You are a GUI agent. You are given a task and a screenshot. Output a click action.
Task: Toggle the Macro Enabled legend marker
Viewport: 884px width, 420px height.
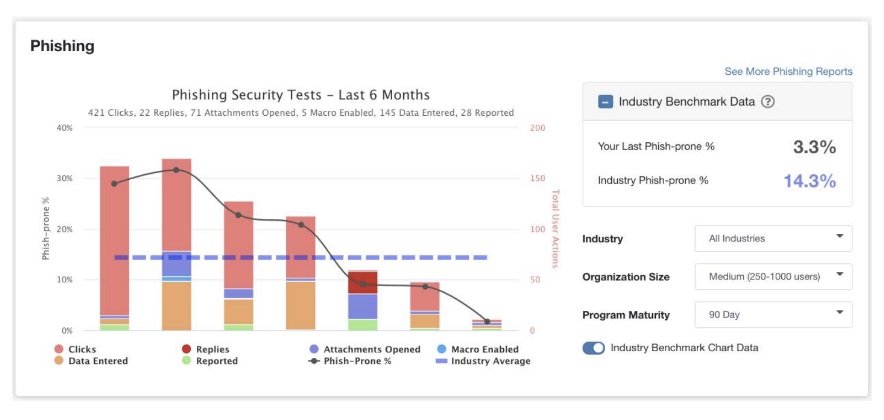point(441,349)
